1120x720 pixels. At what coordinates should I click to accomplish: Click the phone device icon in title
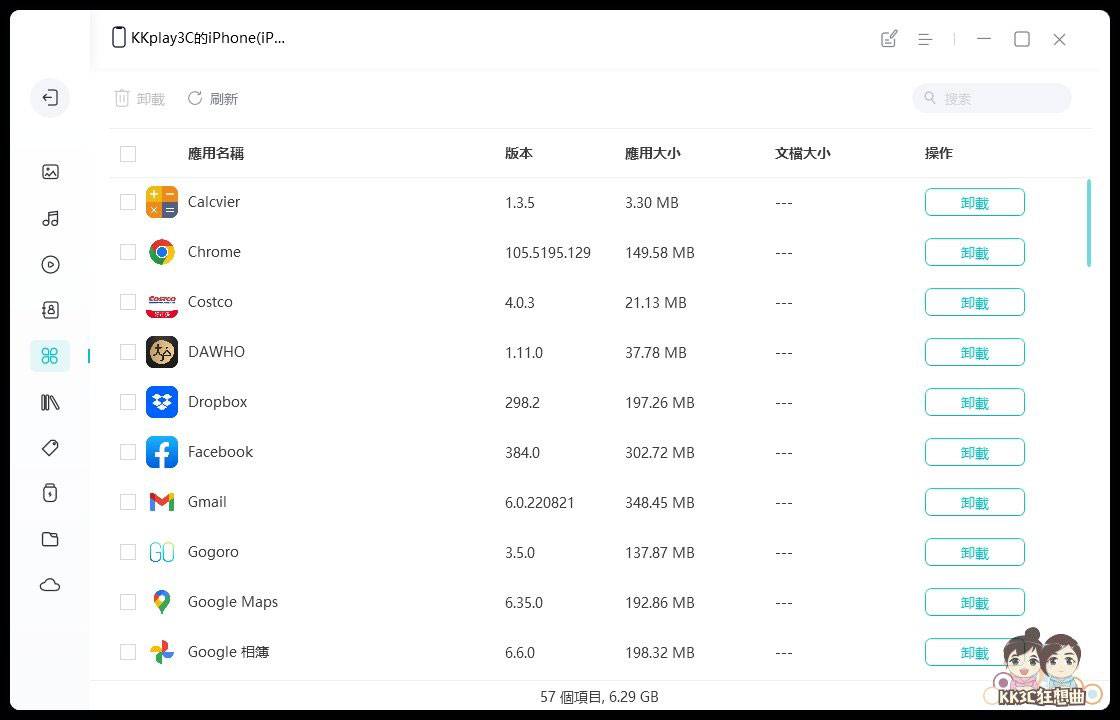point(119,38)
